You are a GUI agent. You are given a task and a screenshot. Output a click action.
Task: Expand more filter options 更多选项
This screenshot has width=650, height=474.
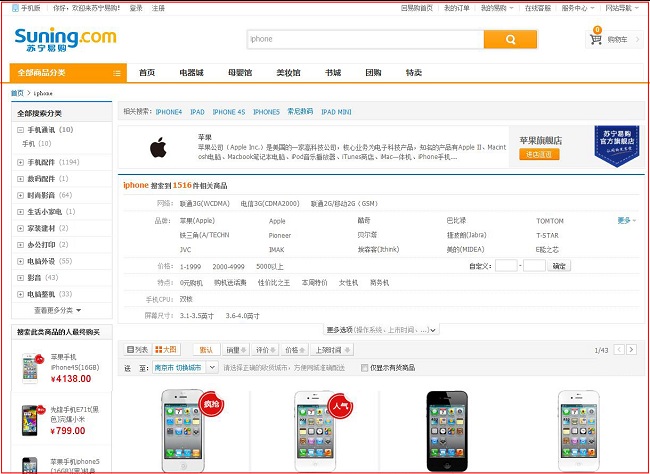pos(381,330)
